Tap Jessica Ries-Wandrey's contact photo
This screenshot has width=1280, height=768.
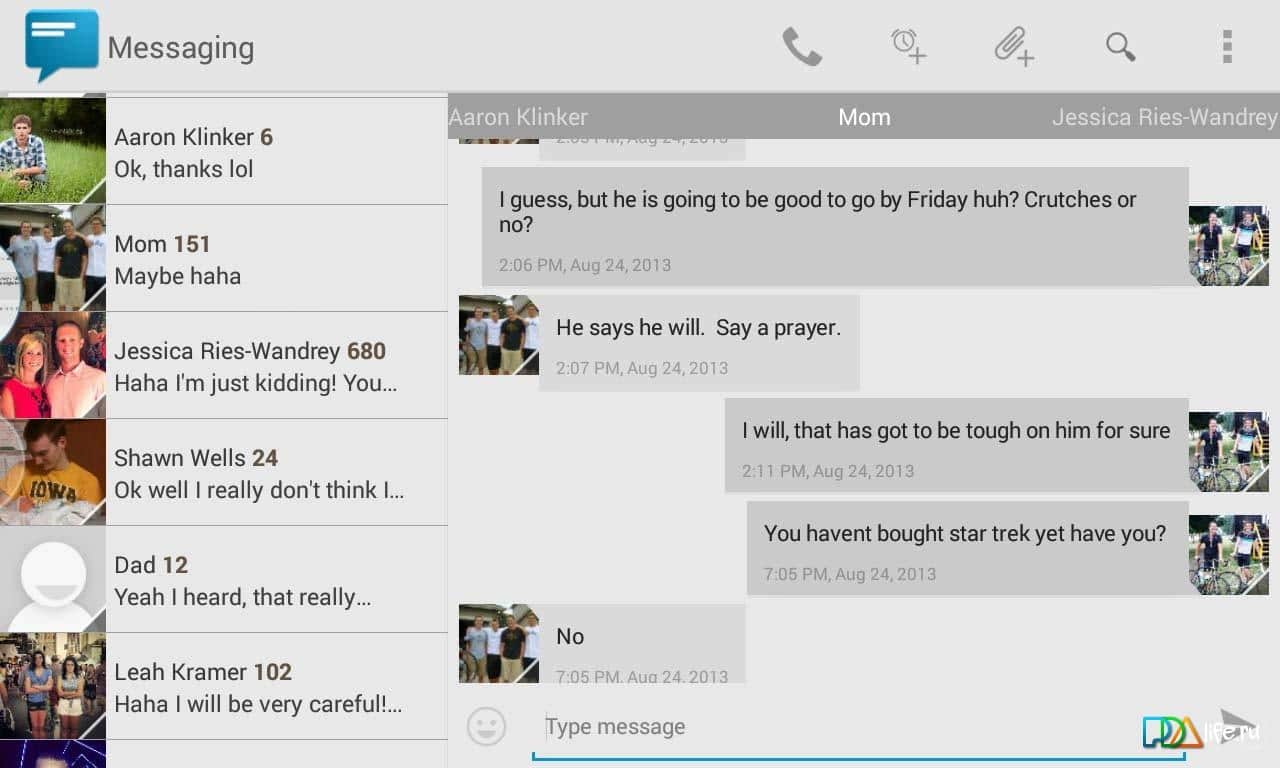(52, 365)
